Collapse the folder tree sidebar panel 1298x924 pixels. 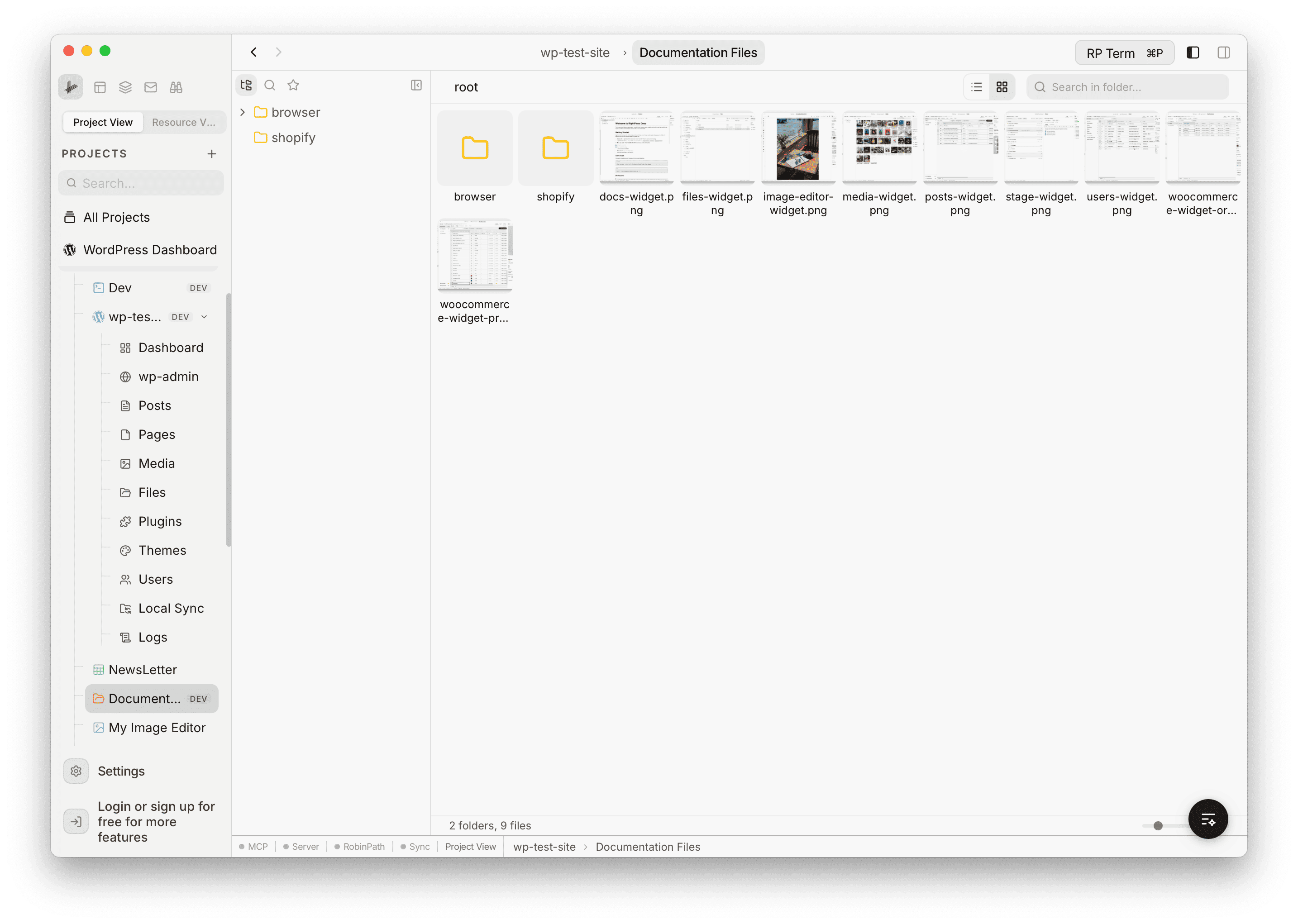tap(416, 85)
